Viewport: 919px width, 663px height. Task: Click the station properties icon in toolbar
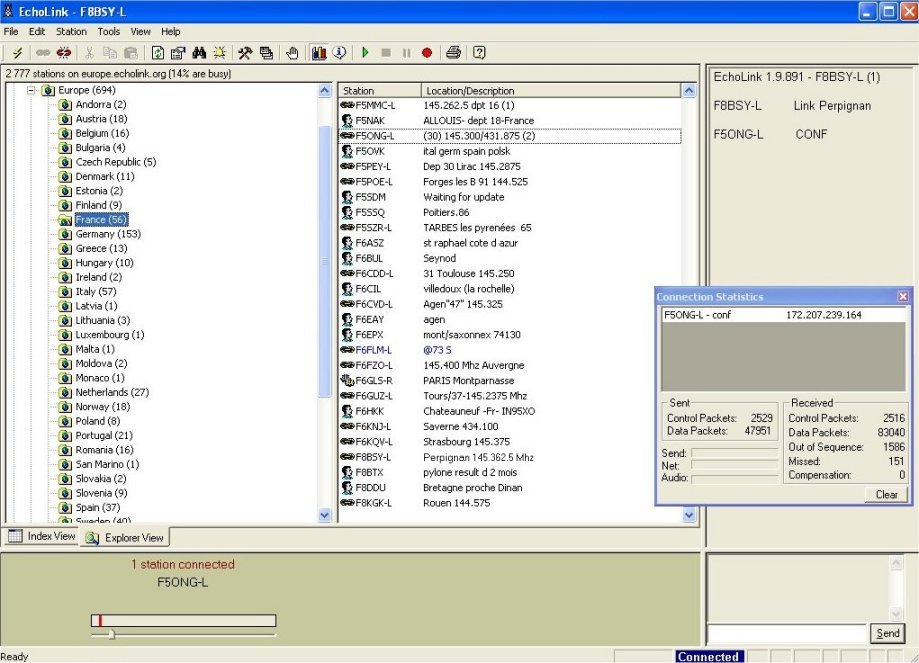coord(178,53)
